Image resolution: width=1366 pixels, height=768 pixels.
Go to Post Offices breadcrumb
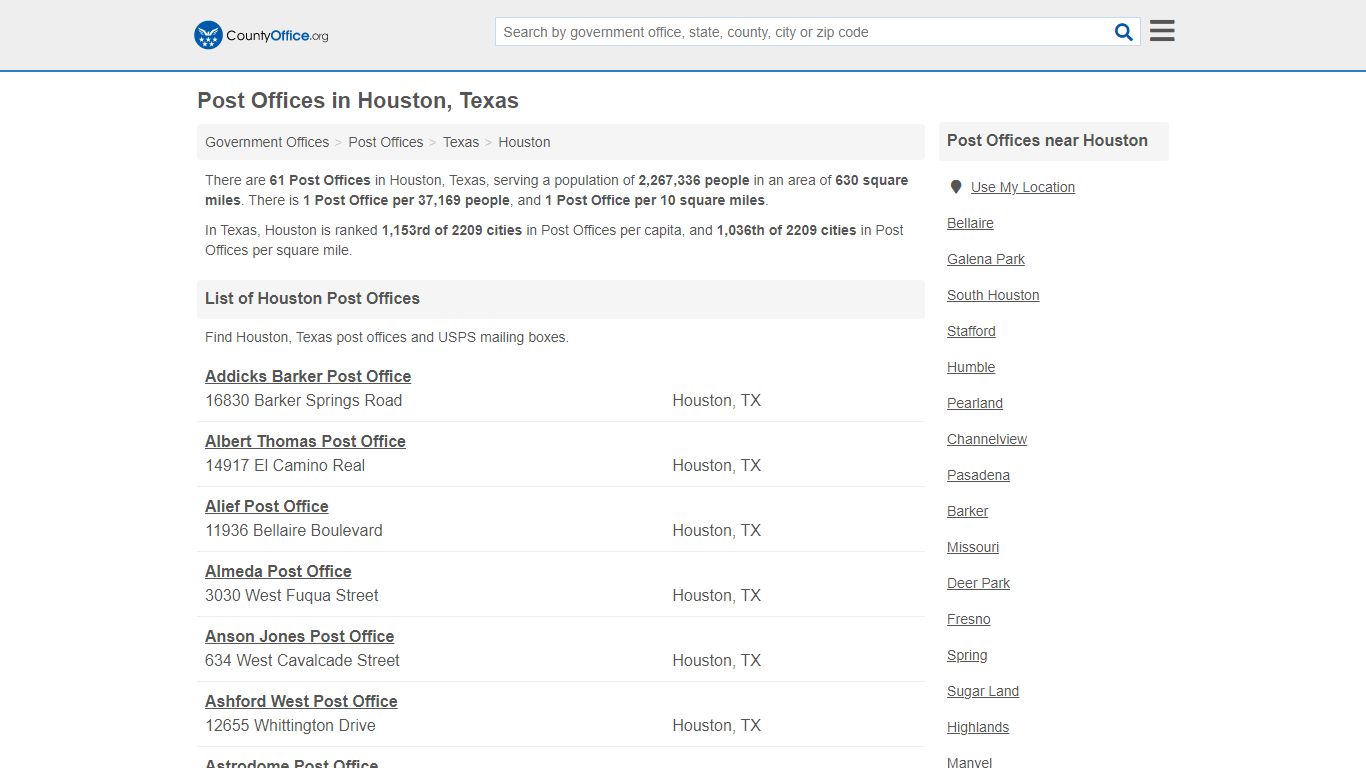386,142
